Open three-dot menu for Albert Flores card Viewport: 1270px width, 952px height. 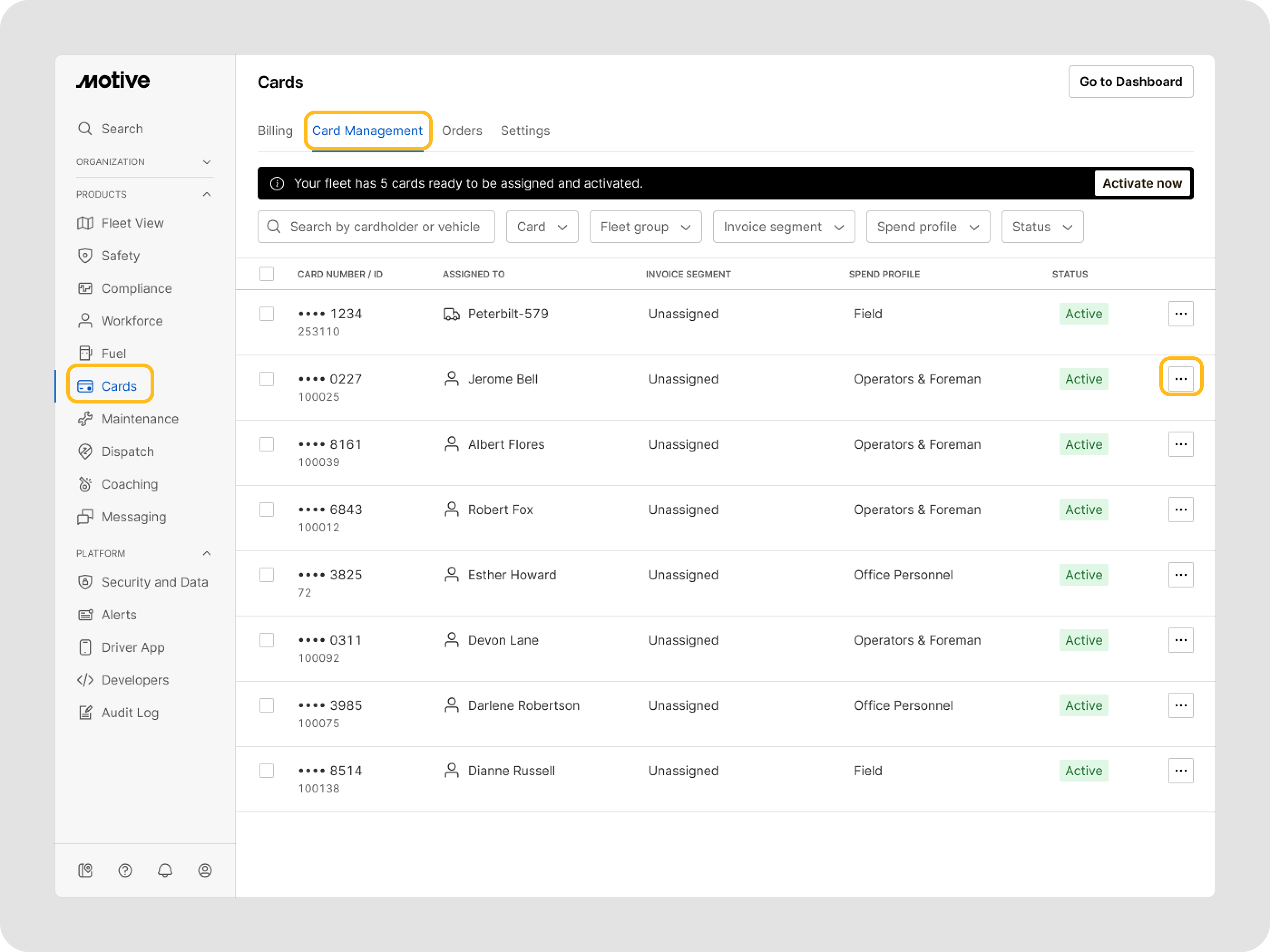(x=1181, y=444)
